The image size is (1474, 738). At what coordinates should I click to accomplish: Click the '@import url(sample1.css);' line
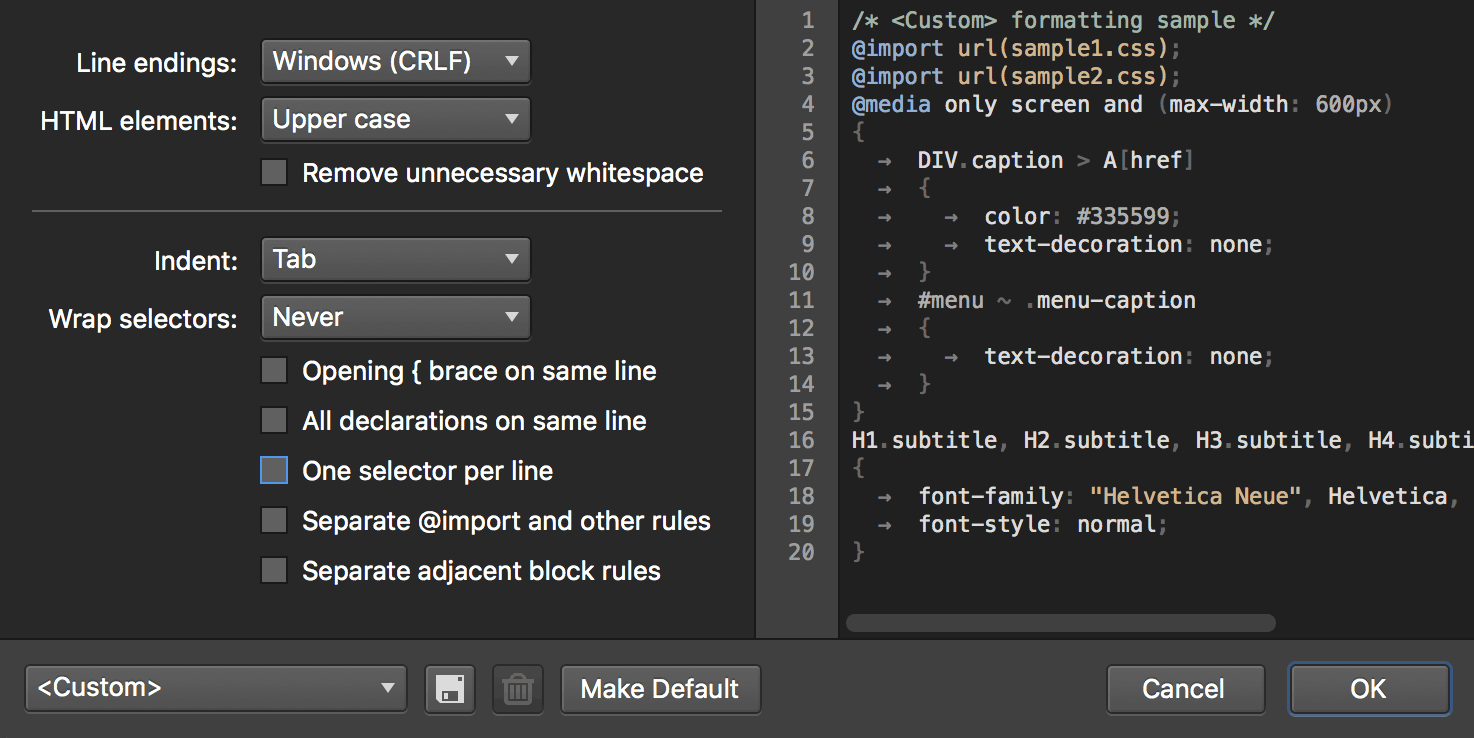(x=1016, y=48)
